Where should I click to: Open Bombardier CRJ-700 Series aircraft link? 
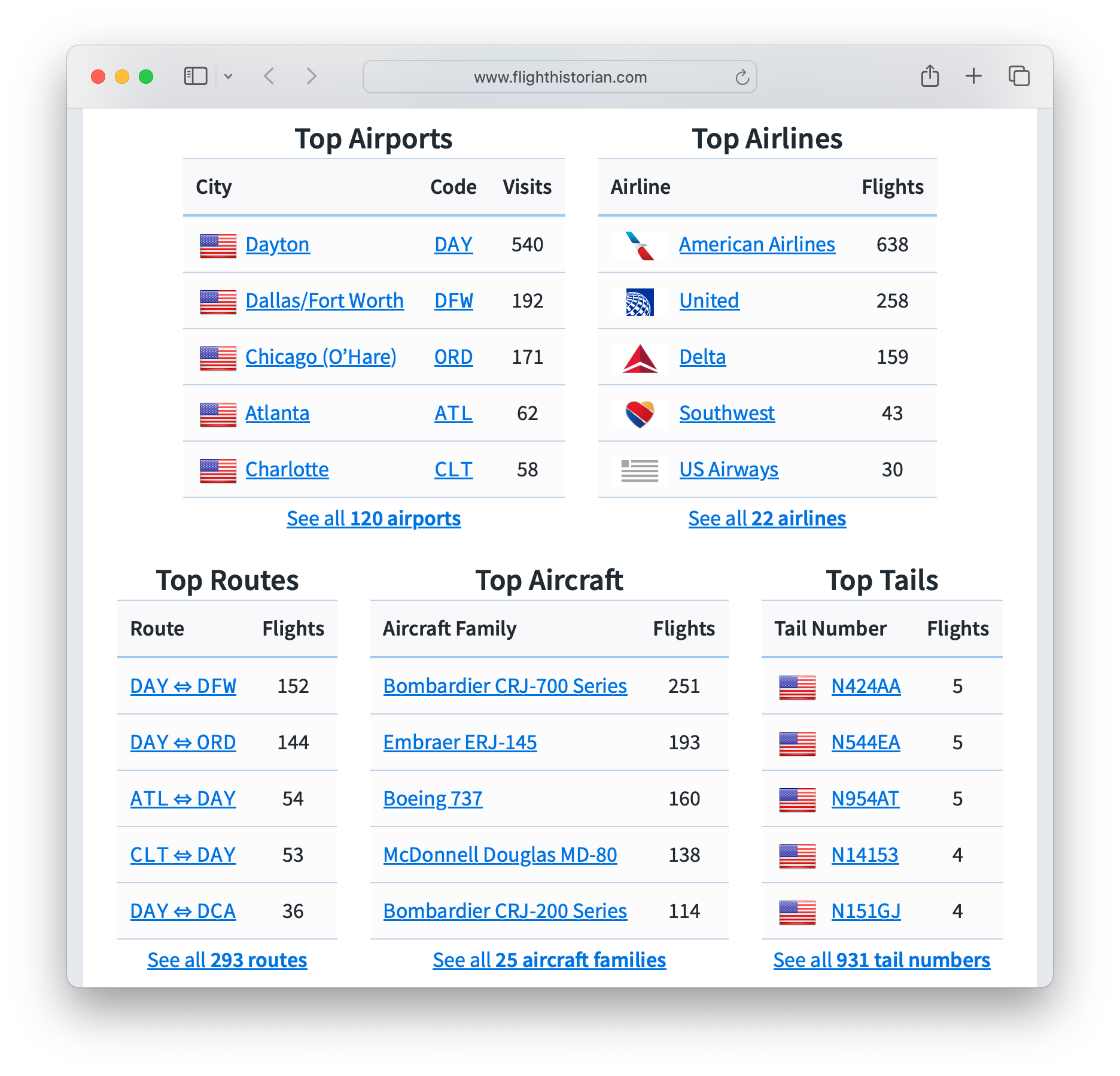tap(505, 686)
